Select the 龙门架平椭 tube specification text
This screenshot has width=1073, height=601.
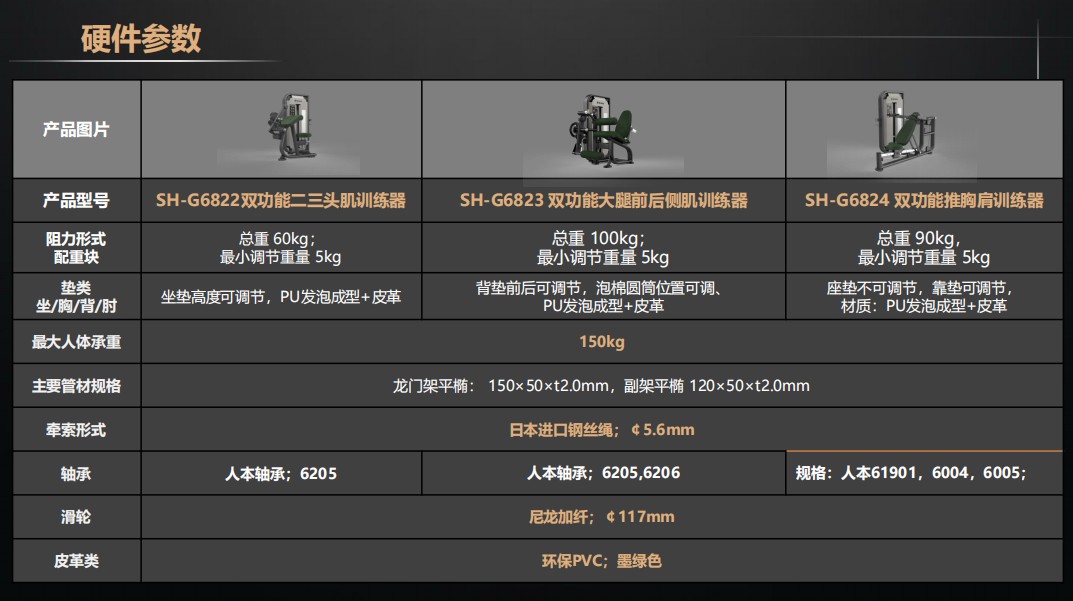pyautogui.click(x=601, y=386)
